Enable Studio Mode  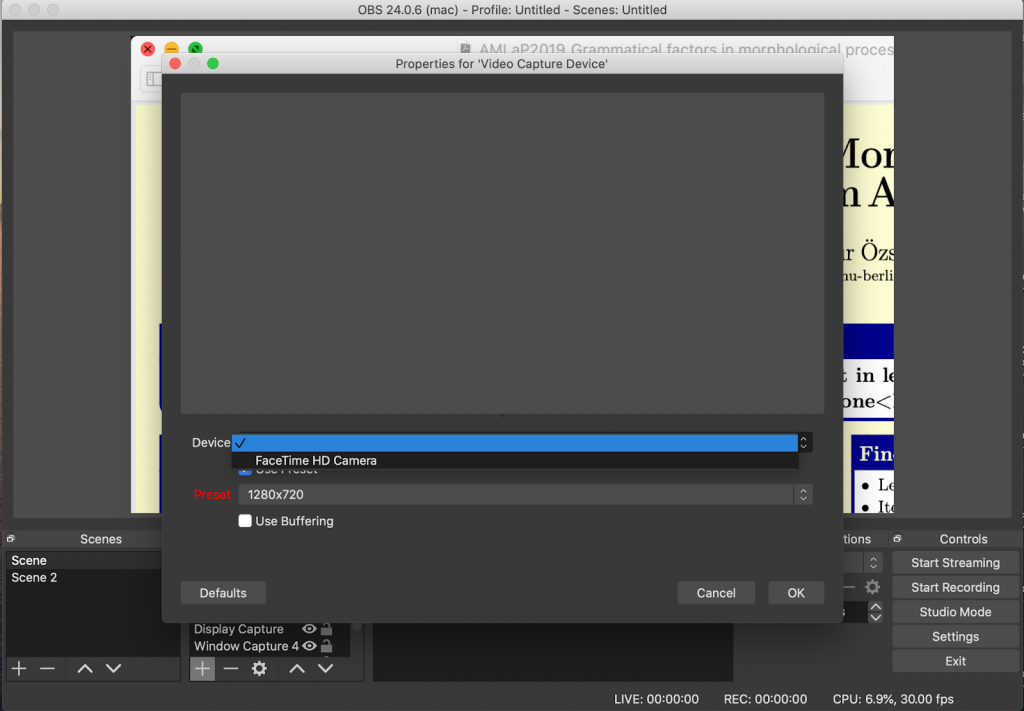955,612
